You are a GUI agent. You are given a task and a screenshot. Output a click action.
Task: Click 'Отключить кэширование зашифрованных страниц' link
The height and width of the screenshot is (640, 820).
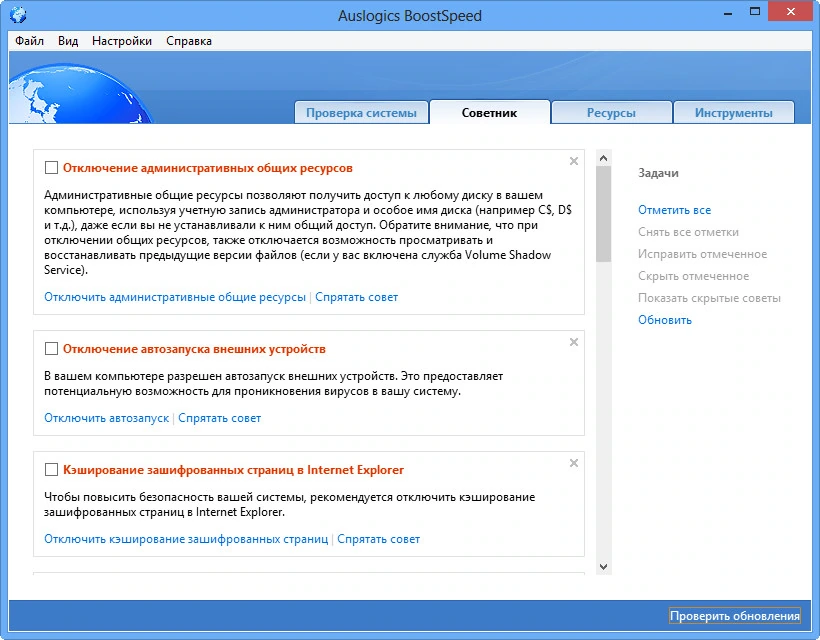click(x=186, y=539)
